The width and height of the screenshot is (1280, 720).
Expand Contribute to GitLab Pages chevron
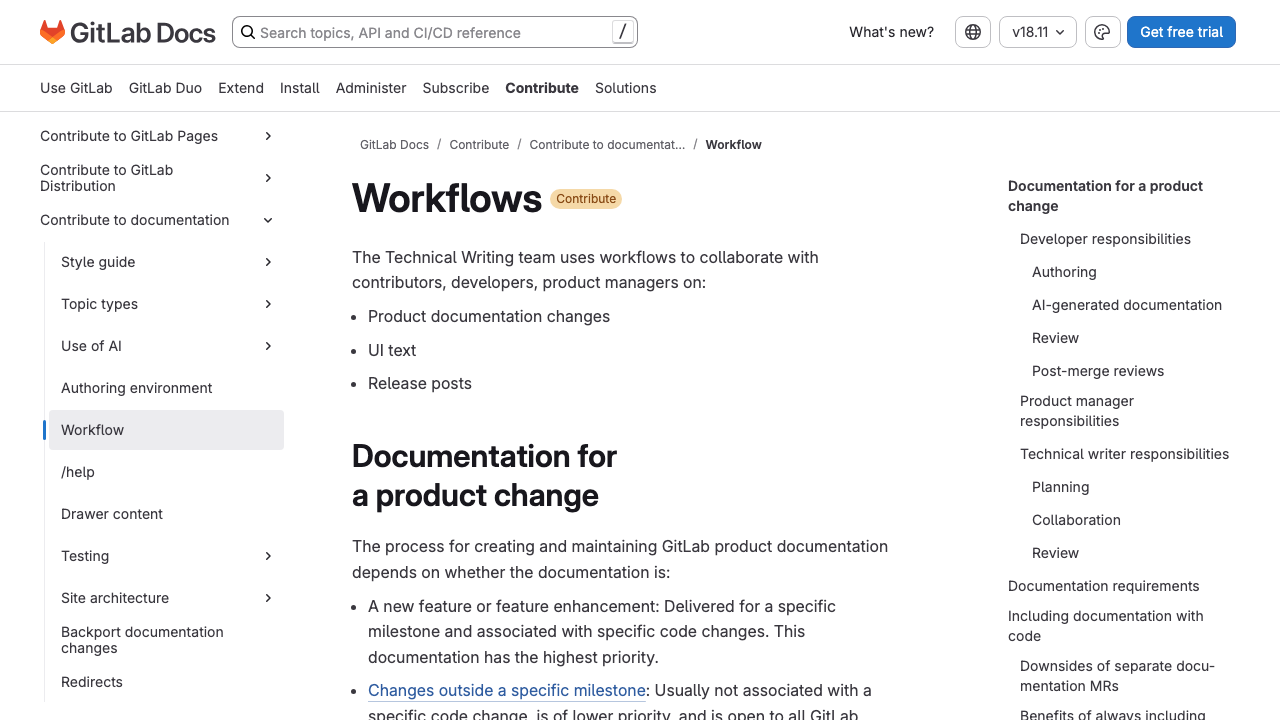pos(268,136)
